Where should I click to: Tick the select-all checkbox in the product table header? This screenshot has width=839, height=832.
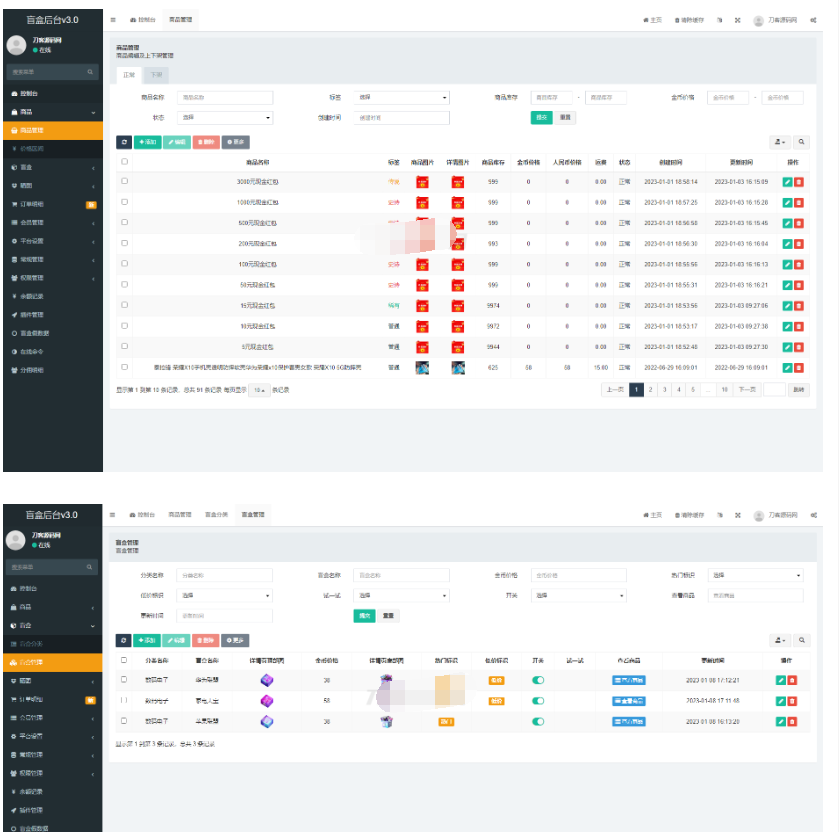pyautogui.click(x=125, y=162)
